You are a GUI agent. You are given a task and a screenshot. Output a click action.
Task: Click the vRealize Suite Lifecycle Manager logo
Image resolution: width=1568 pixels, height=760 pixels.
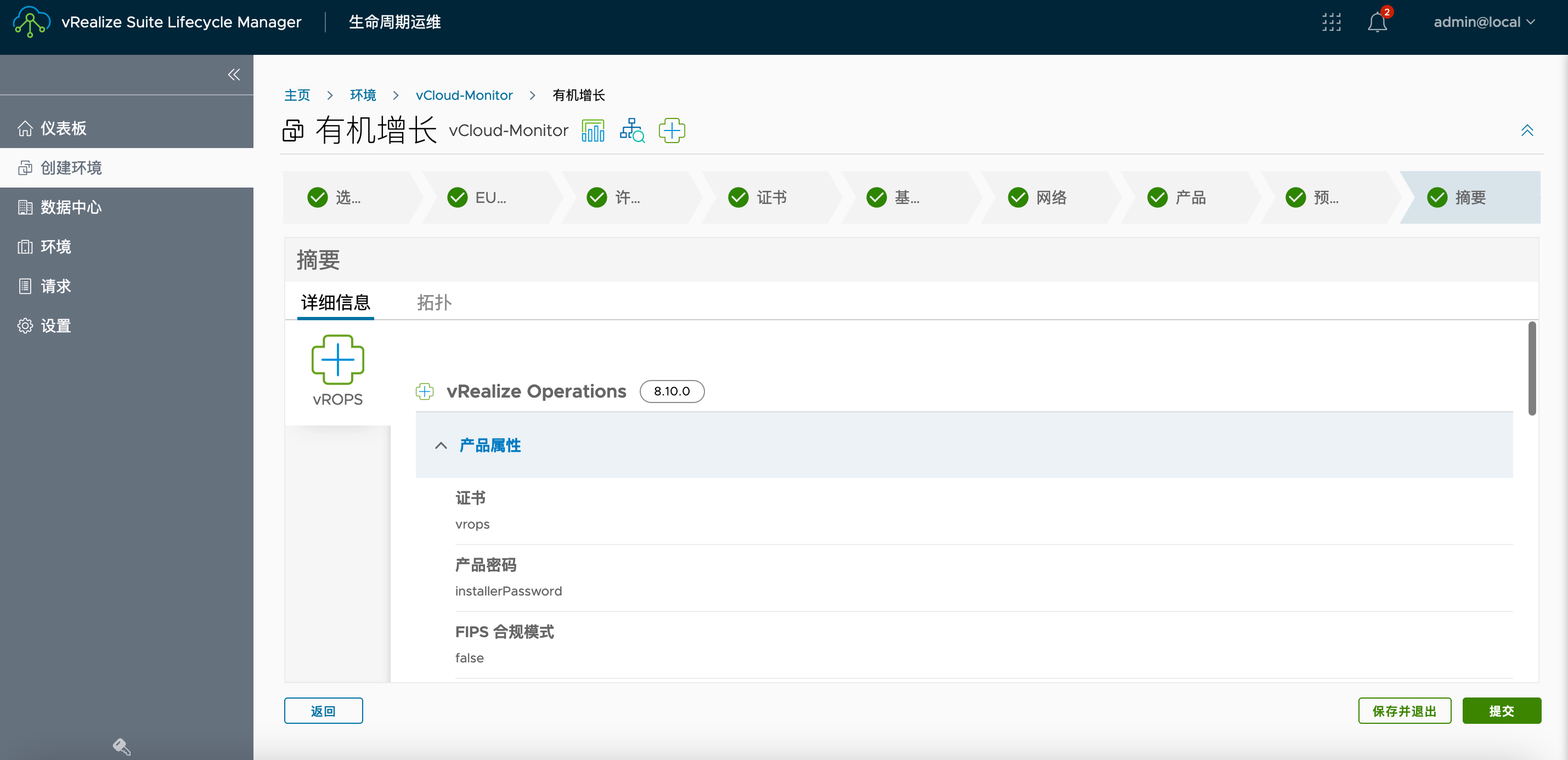point(31,22)
